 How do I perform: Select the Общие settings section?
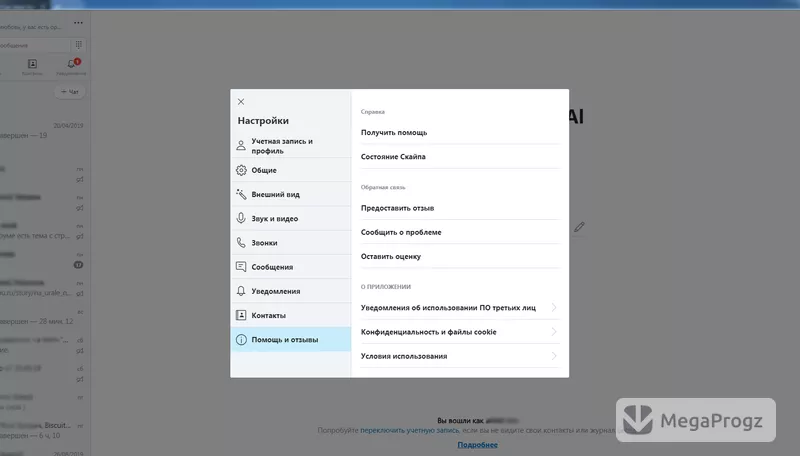tap(291, 170)
